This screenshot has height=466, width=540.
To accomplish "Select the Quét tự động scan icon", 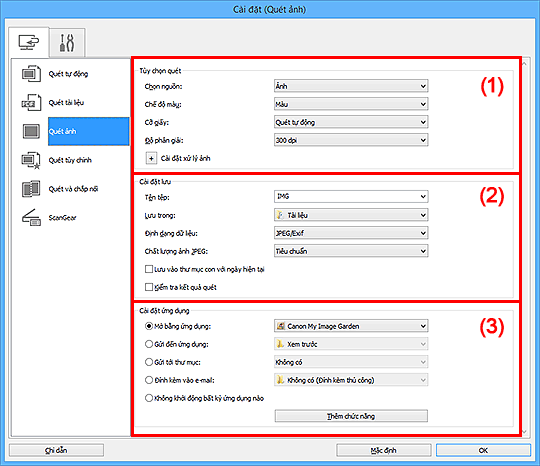I will coord(31,74).
